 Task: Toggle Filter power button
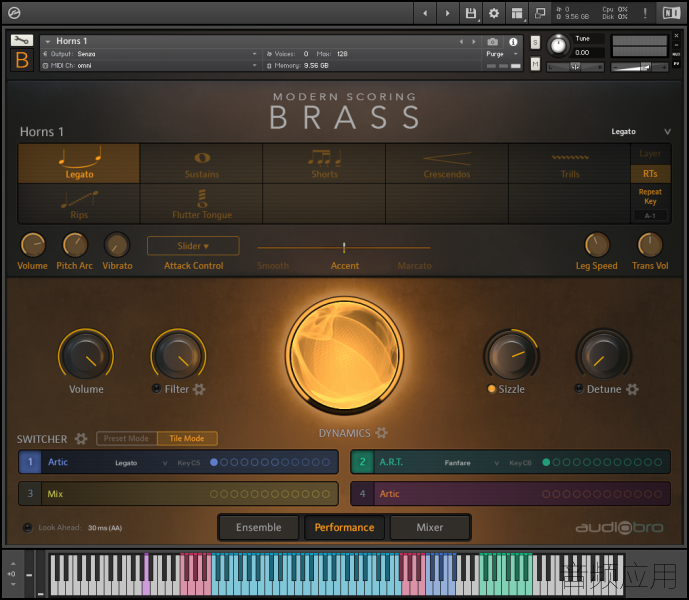click(156, 389)
